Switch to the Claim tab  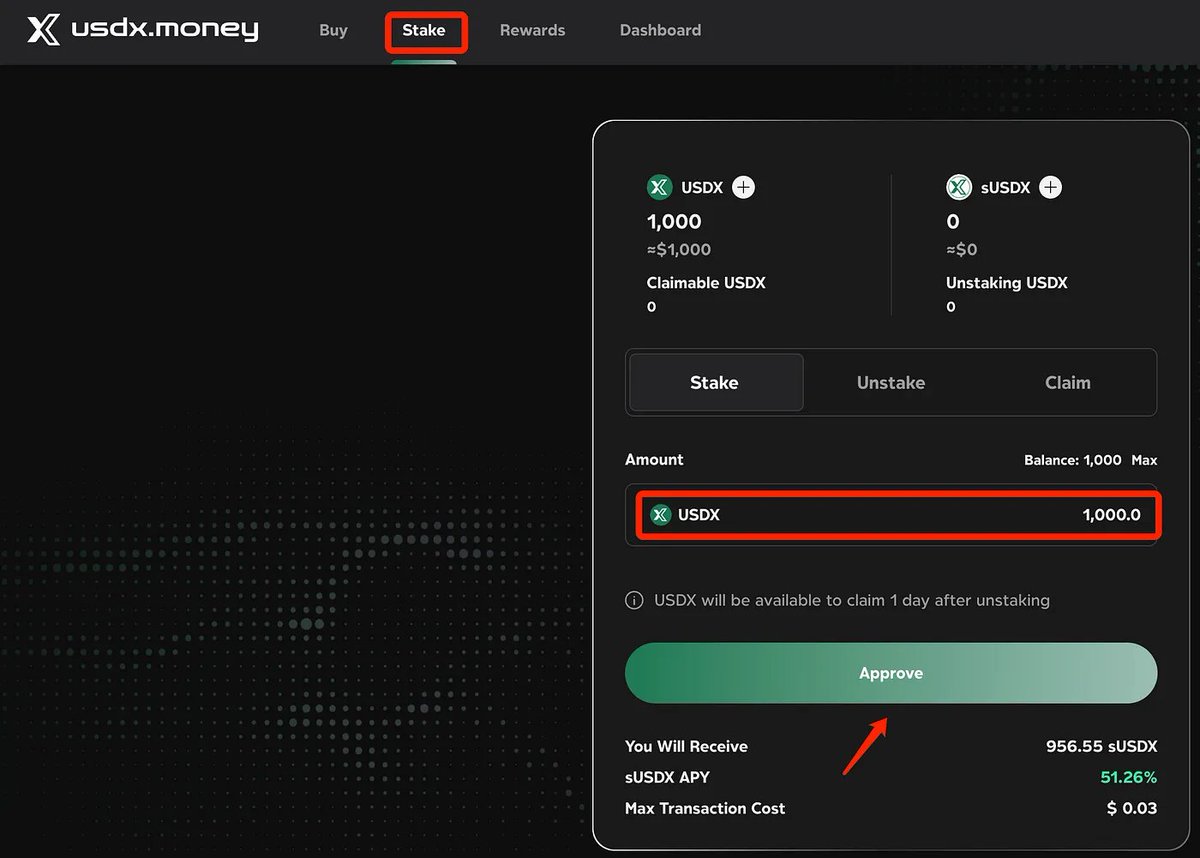point(1068,382)
